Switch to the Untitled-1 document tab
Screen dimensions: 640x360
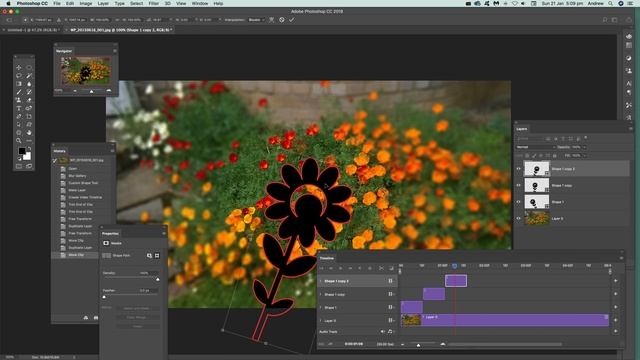click(x=32, y=30)
